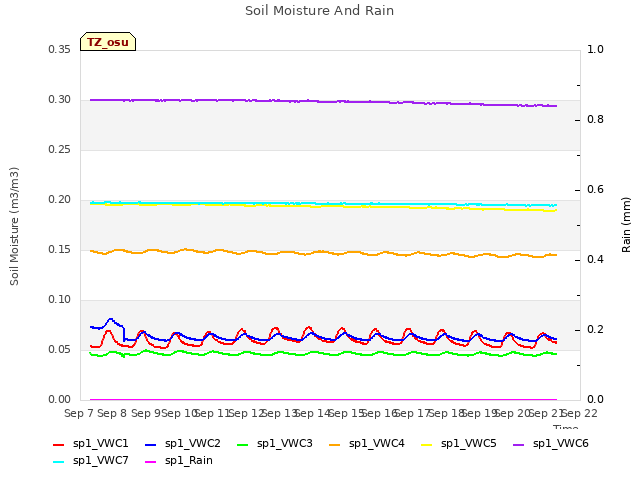Viewport: 640px width, 480px height.
Task: Click the Soil Moisture (m3/m3) axis label
Action: point(14,226)
